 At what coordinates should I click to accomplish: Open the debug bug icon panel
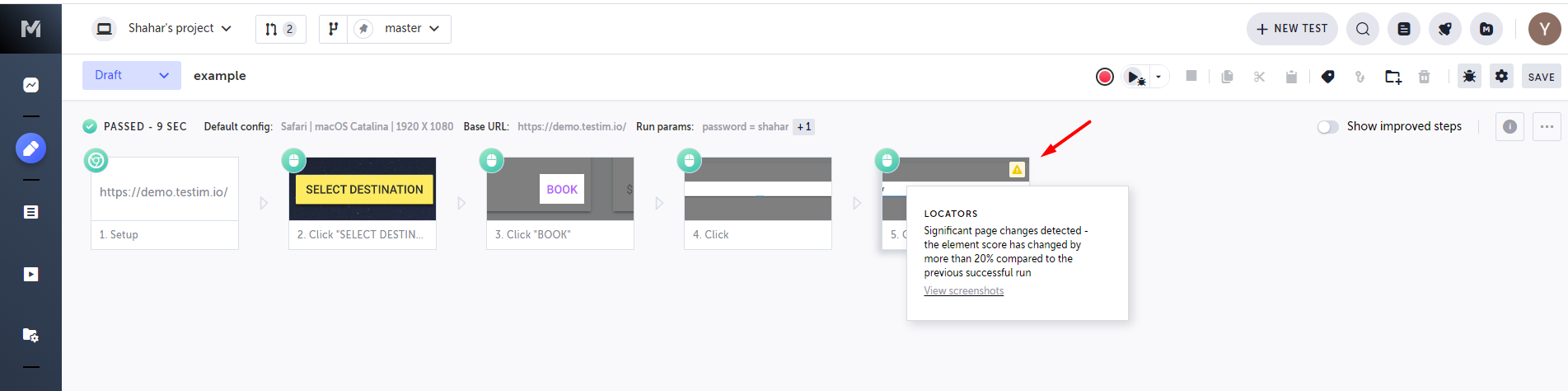[1469, 76]
